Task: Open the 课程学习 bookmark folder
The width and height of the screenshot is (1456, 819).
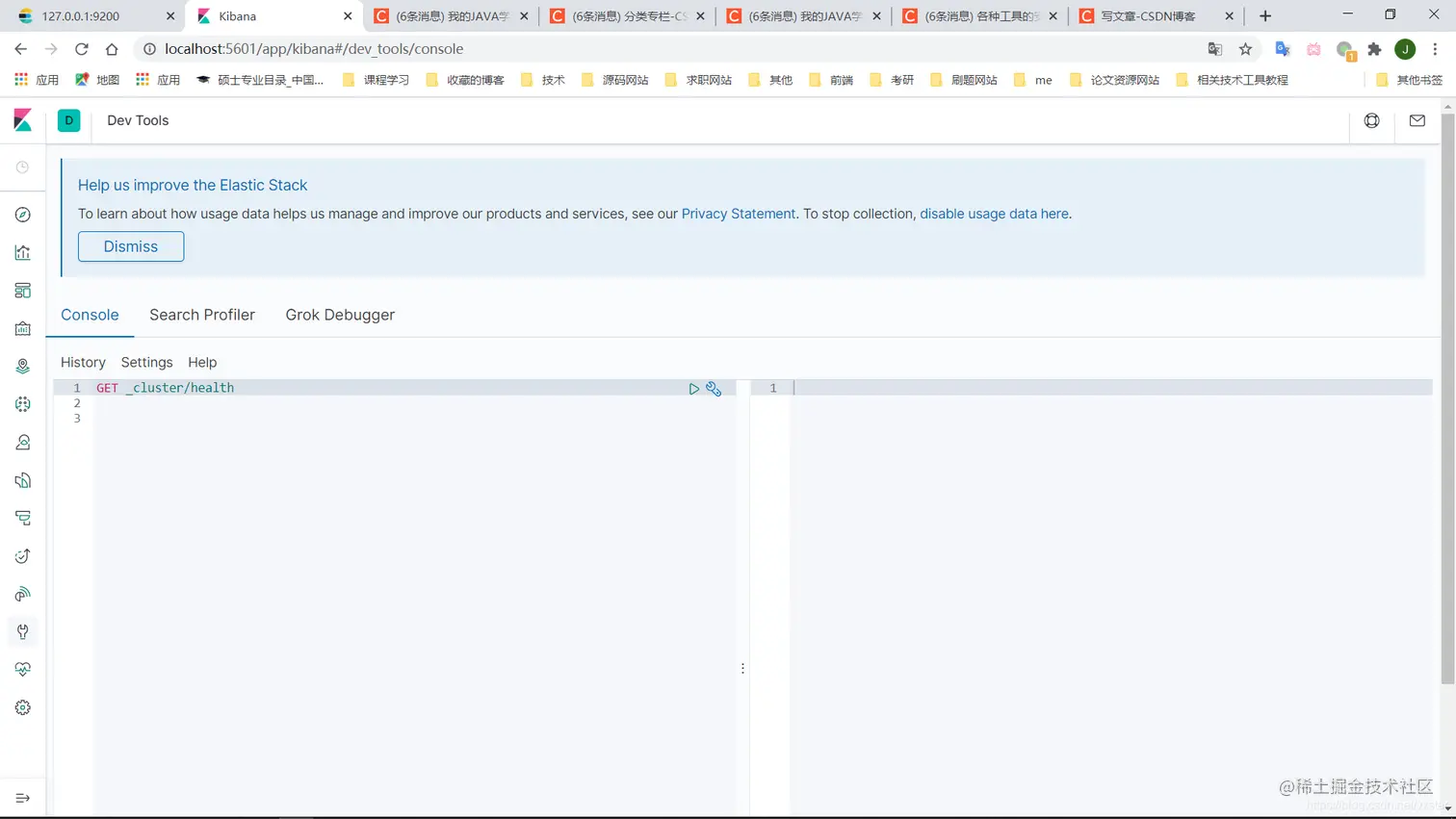Action: pos(377,80)
